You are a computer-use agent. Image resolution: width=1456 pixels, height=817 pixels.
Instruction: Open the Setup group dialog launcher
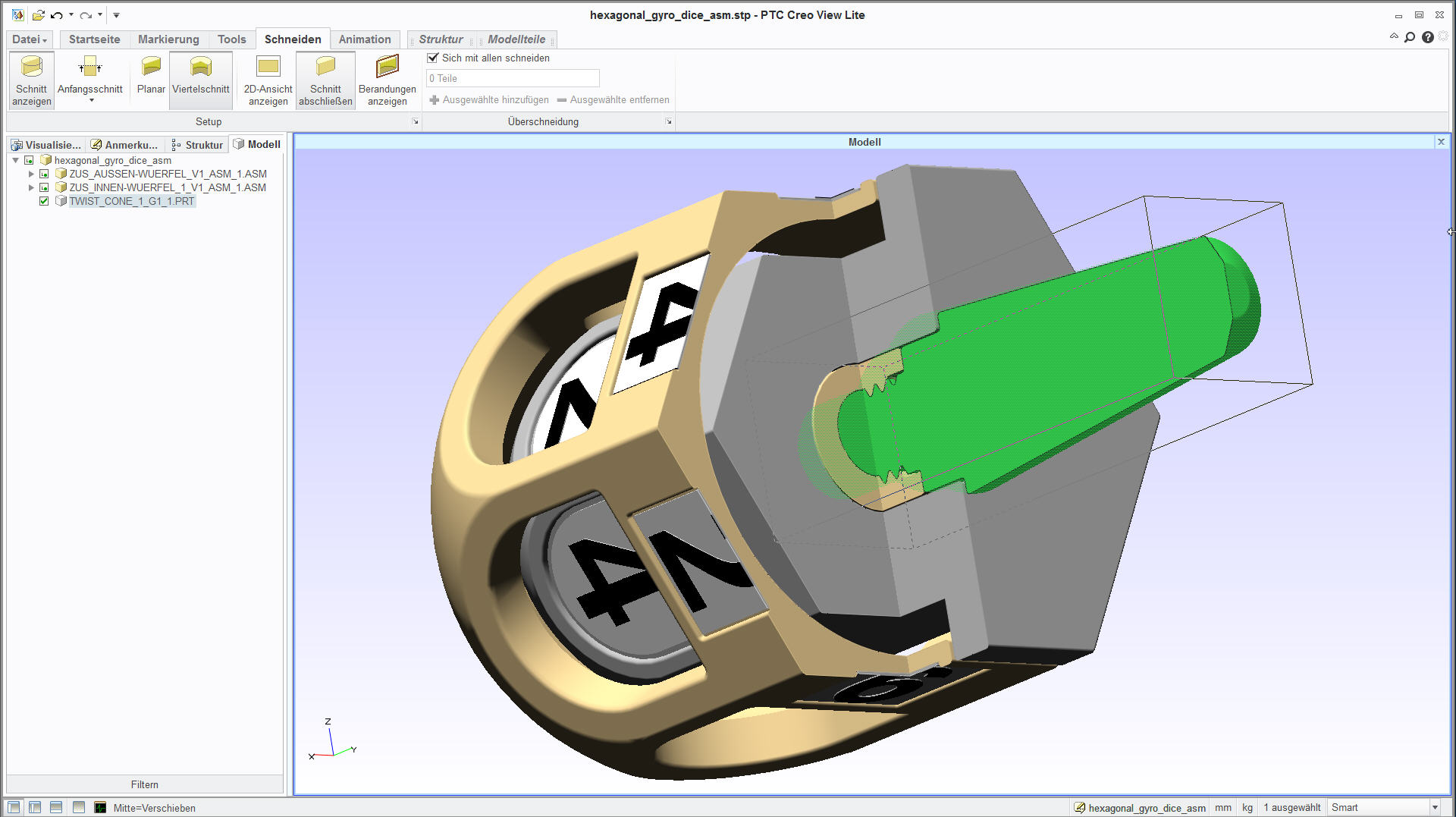click(x=415, y=121)
